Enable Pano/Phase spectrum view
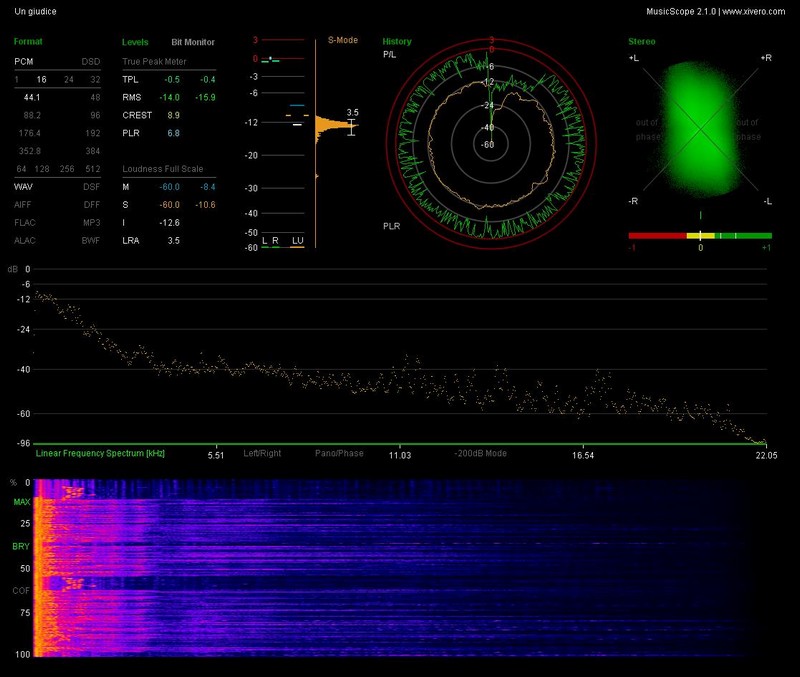The height and width of the screenshot is (677, 800). [339, 453]
